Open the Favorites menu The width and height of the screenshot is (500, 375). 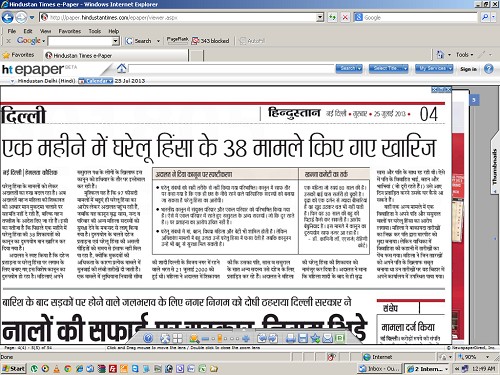[69, 31]
